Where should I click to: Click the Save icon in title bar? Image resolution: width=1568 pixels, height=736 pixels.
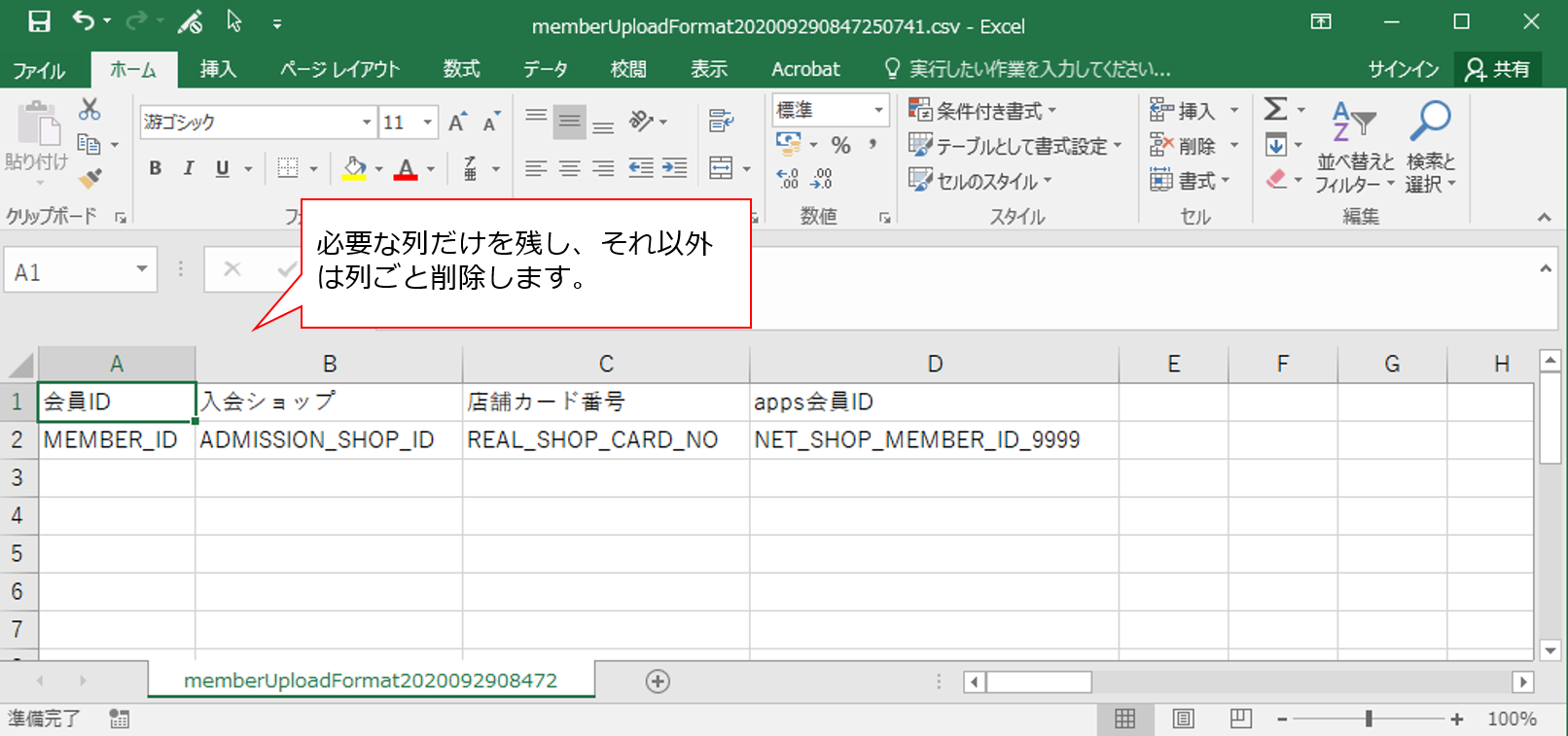click(x=39, y=21)
